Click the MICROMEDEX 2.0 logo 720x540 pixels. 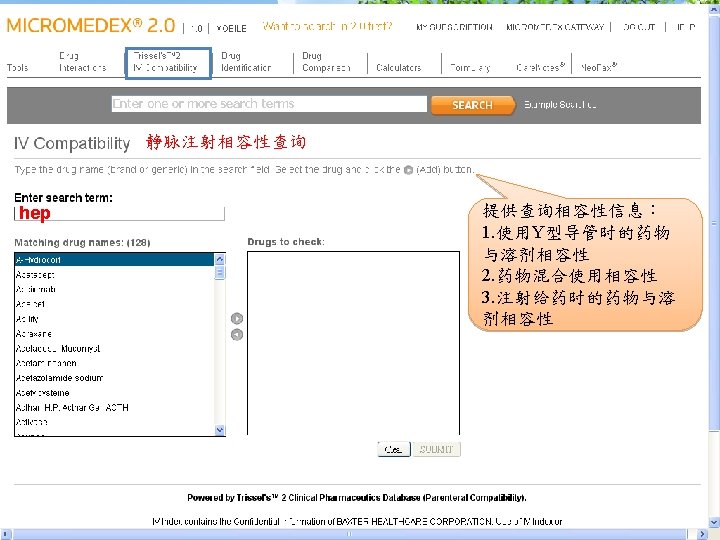pyautogui.click(x=91, y=25)
